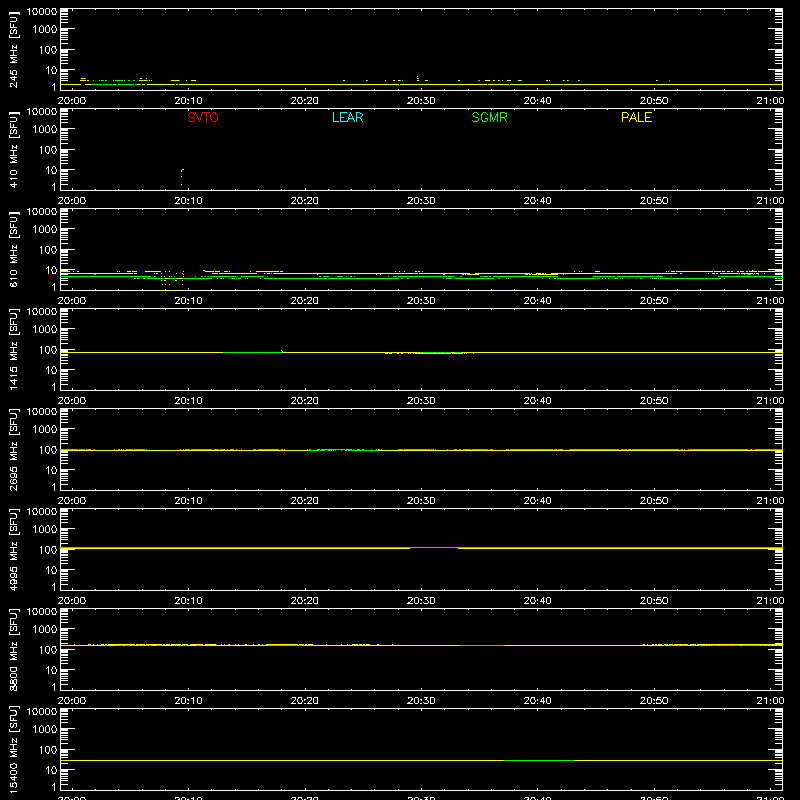Screen dimensions: 800x800
Task: Click 21:00 tick under the 8800 MHz plot
Action: point(770,701)
